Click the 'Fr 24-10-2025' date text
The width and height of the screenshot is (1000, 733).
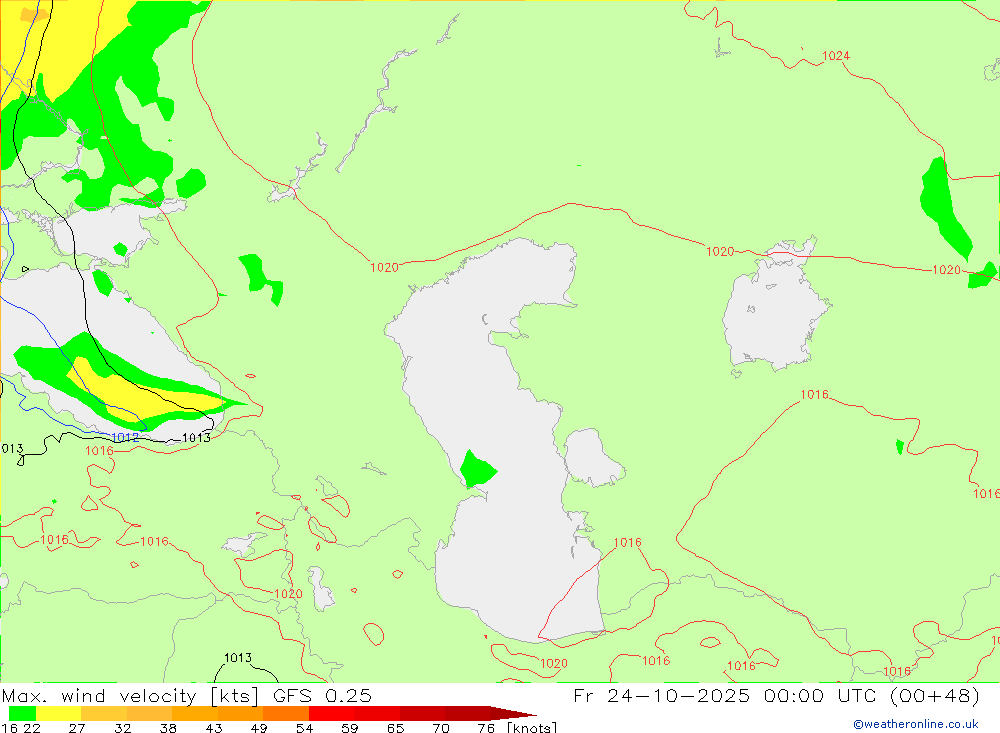(661, 695)
